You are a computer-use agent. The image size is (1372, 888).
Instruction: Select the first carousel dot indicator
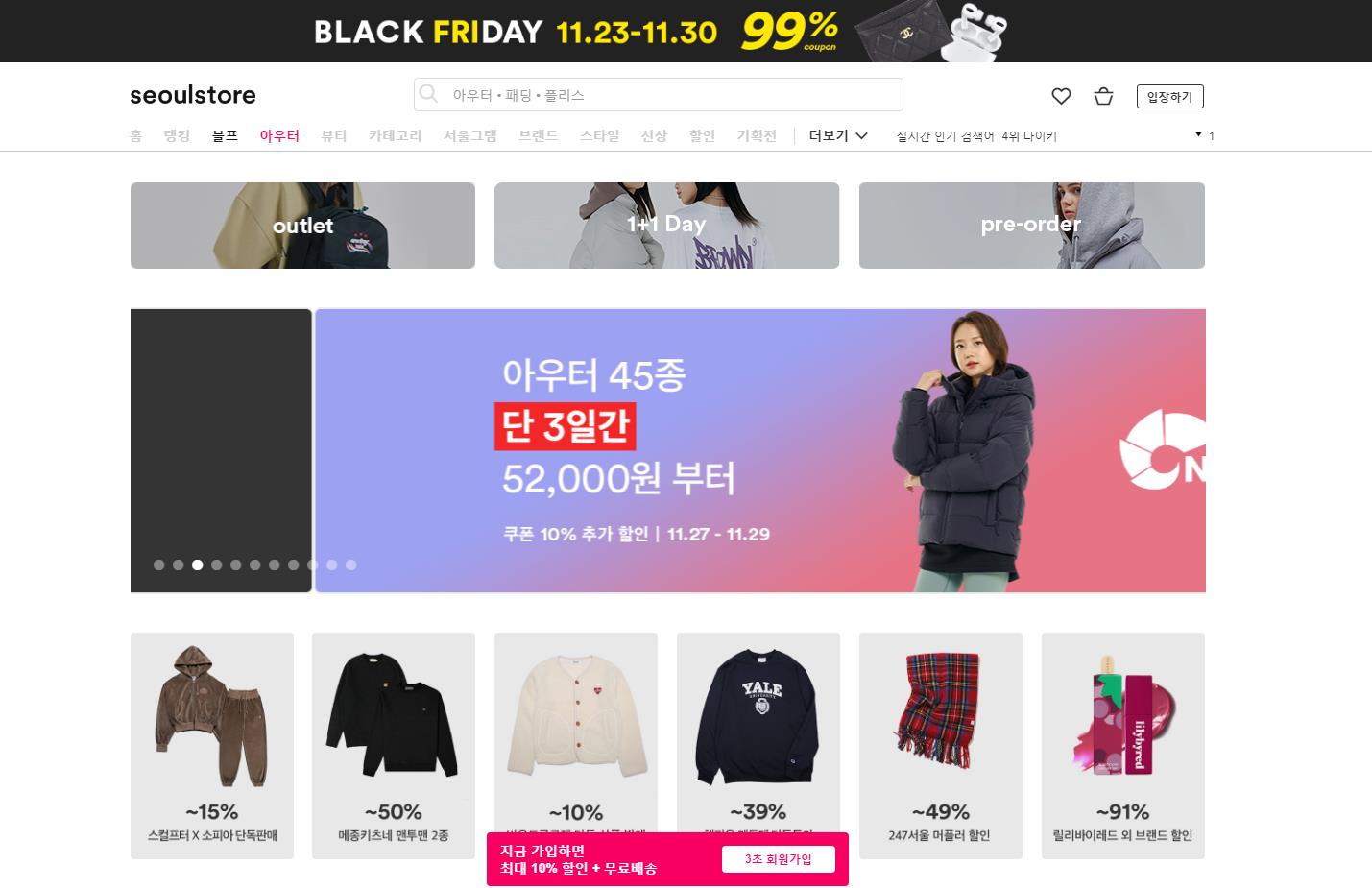point(158,564)
